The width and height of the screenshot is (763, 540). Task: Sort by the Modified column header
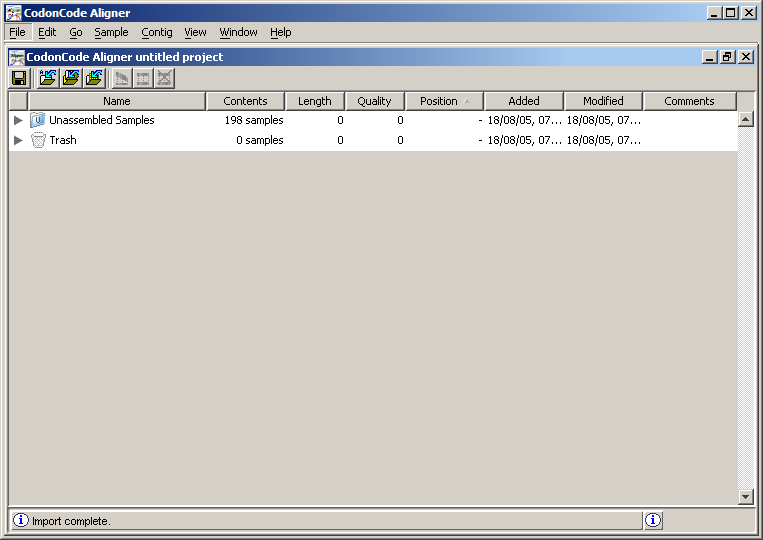coord(603,101)
